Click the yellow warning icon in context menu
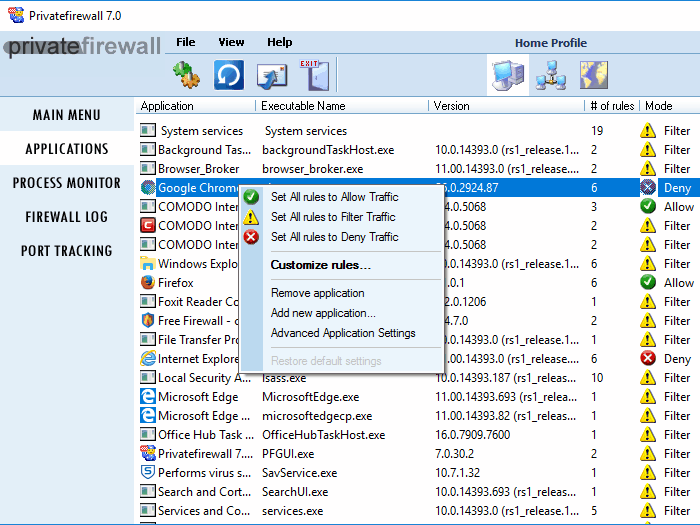This screenshot has height=525, width=700. [x=251, y=217]
